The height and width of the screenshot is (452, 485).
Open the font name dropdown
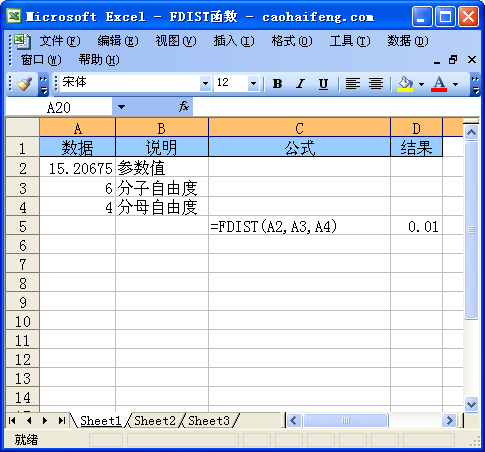click(205, 83)
